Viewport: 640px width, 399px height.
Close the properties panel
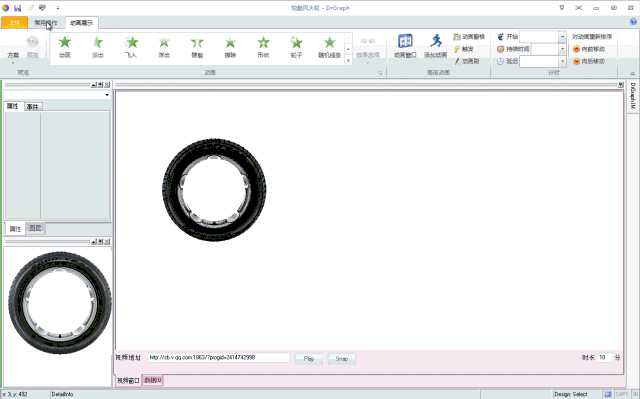click(x=107, y=85)
